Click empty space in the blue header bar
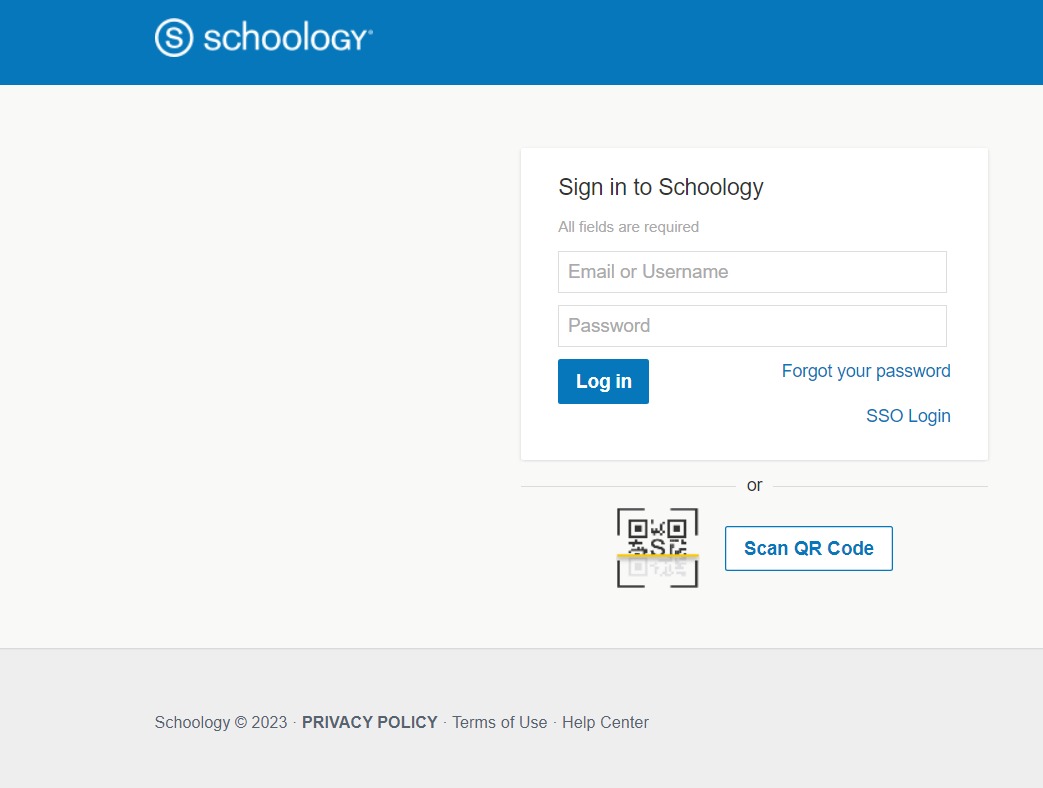 click(700, 42)
